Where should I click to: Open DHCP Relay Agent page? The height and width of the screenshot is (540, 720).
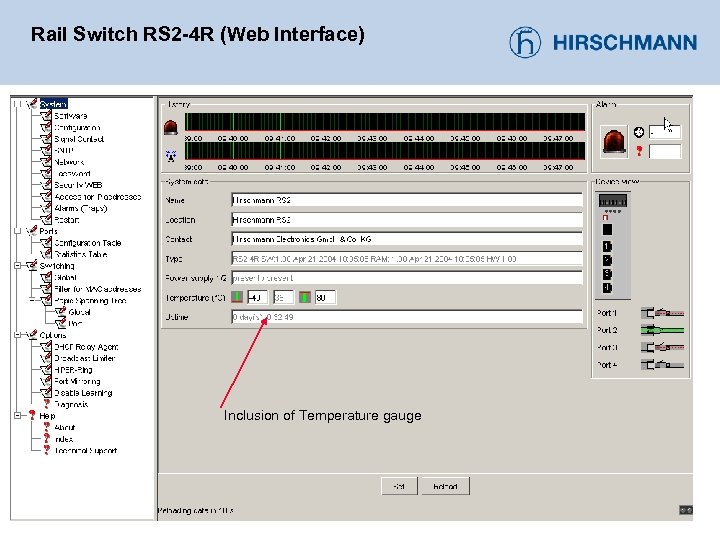click(86, 347)
